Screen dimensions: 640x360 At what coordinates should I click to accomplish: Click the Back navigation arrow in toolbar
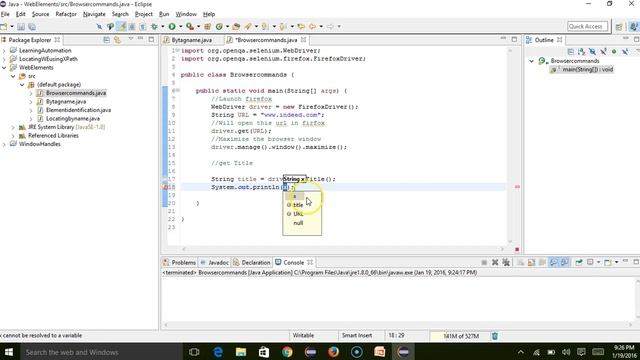point(312,27)
